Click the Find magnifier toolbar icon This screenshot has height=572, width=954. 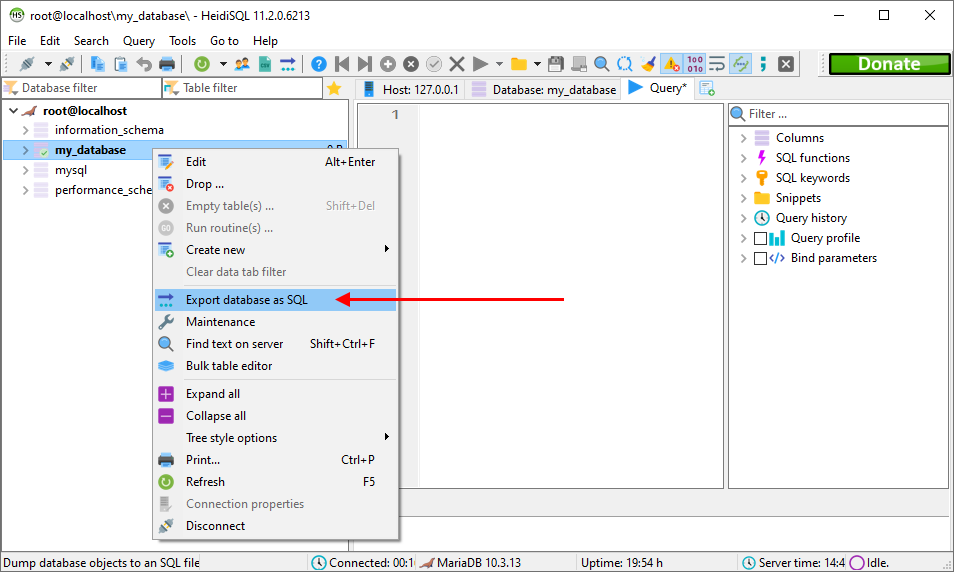pyautogui.click(x=601, y=64)
